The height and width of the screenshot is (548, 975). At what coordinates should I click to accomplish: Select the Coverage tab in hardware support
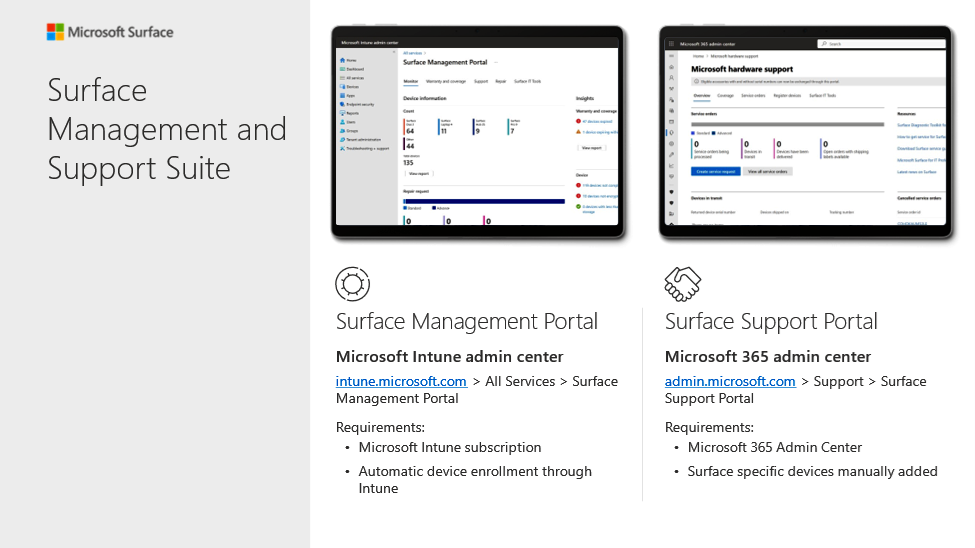coord(725,96)
